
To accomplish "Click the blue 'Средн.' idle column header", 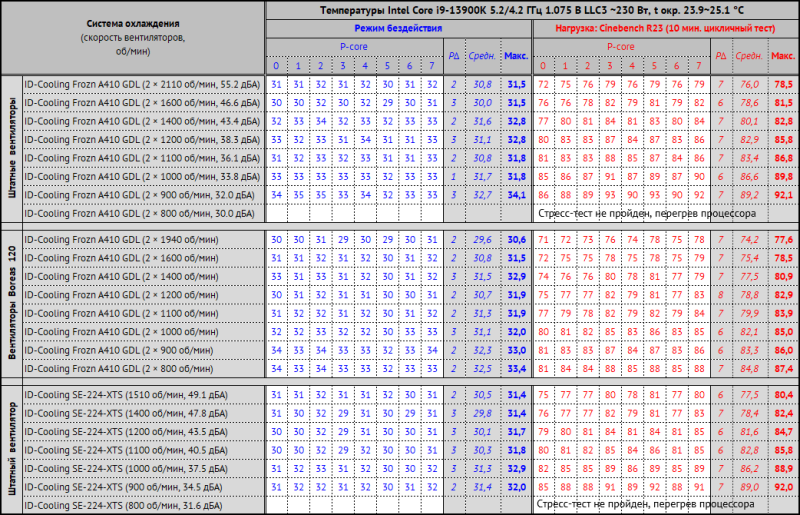I will point(482,56).
